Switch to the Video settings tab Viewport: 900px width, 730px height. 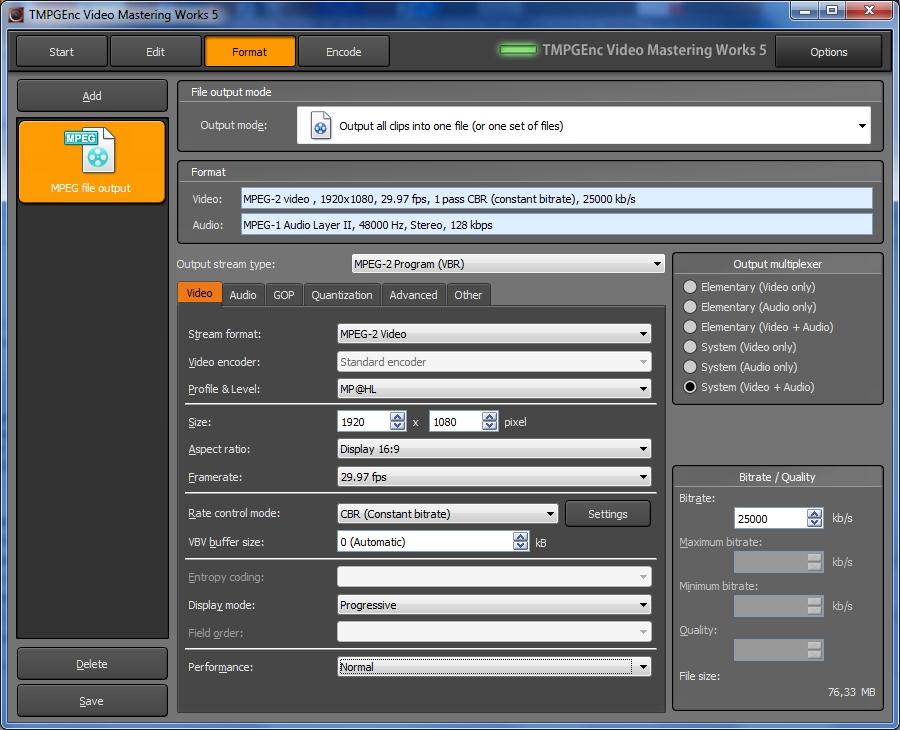200,293
